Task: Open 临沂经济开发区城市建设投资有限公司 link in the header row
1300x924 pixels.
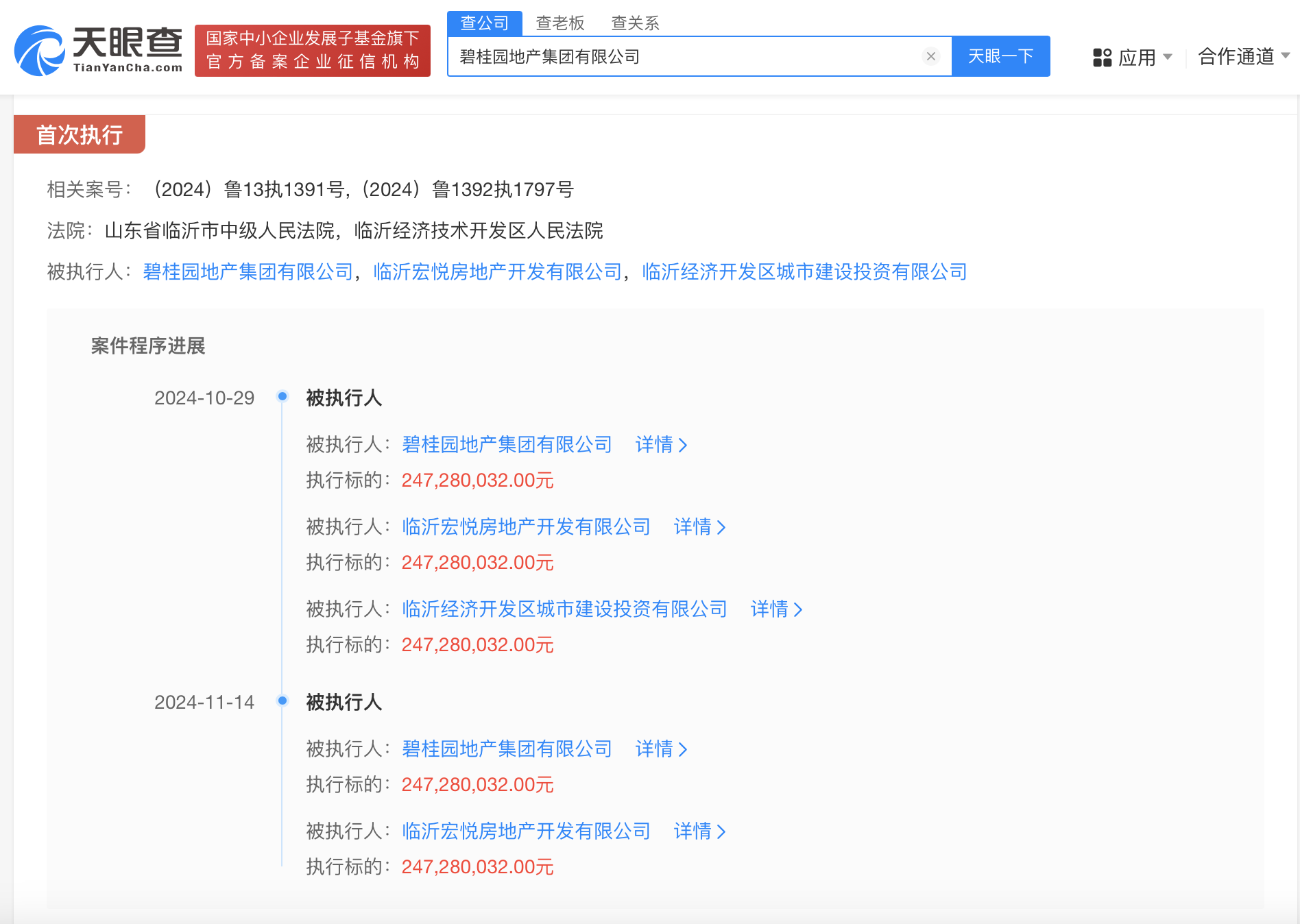Action: 804,272
